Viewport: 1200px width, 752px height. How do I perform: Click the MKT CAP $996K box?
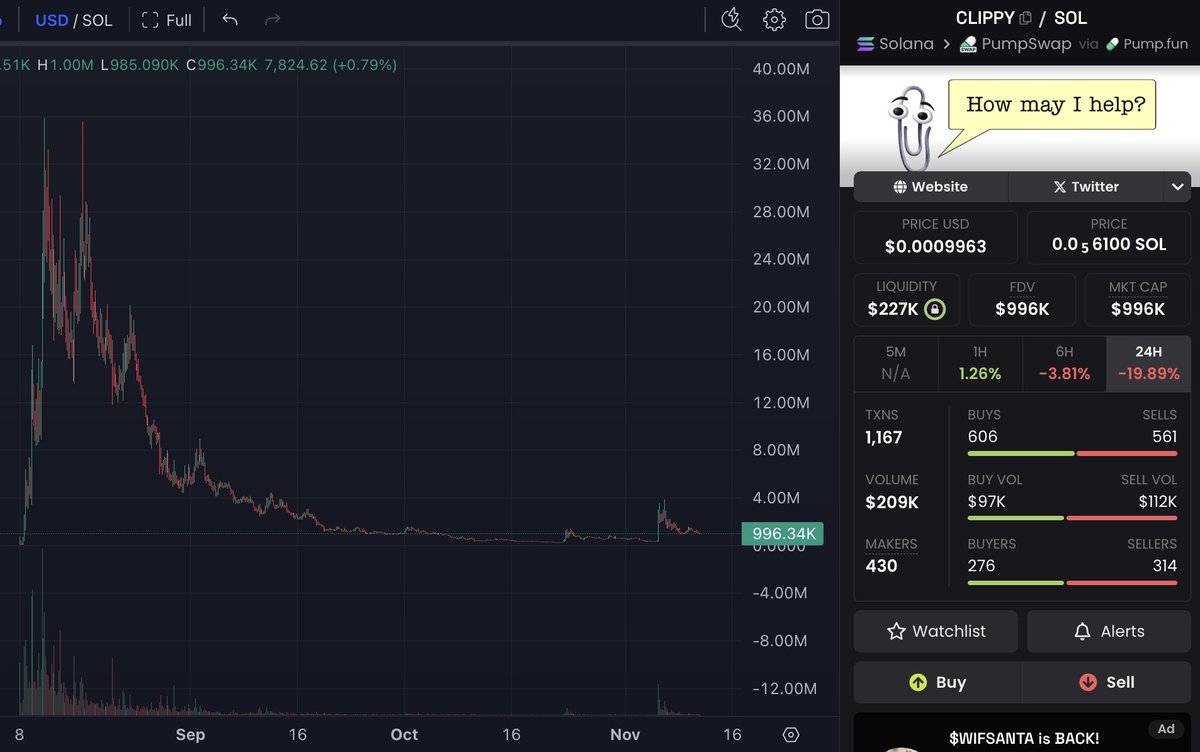[x=1138, y=300]
